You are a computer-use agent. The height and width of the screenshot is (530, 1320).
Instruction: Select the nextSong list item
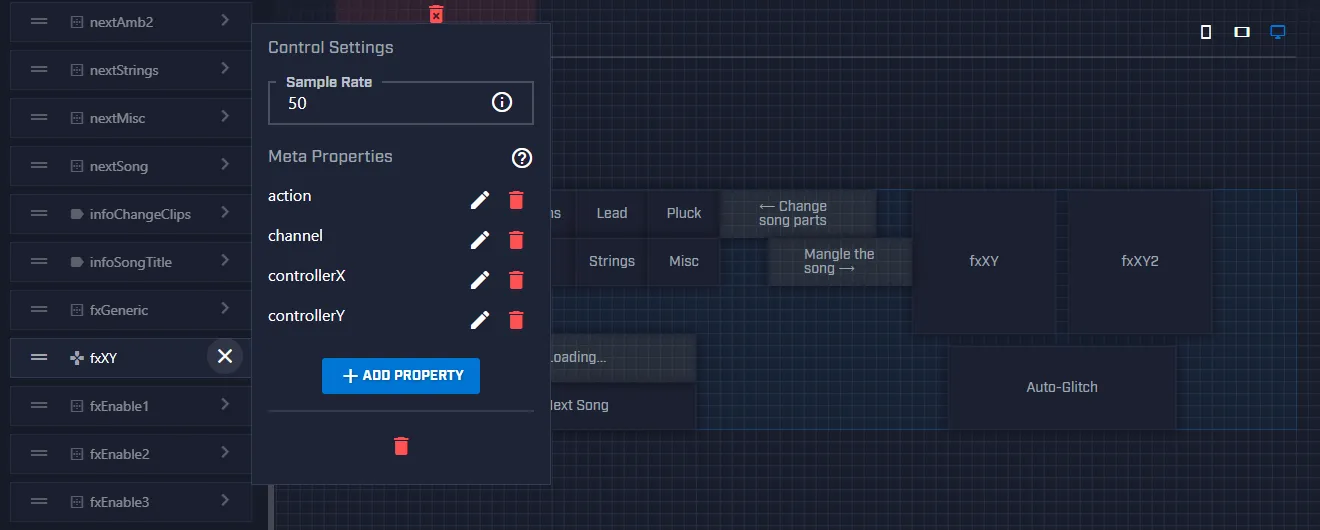(x=119, y=166)
